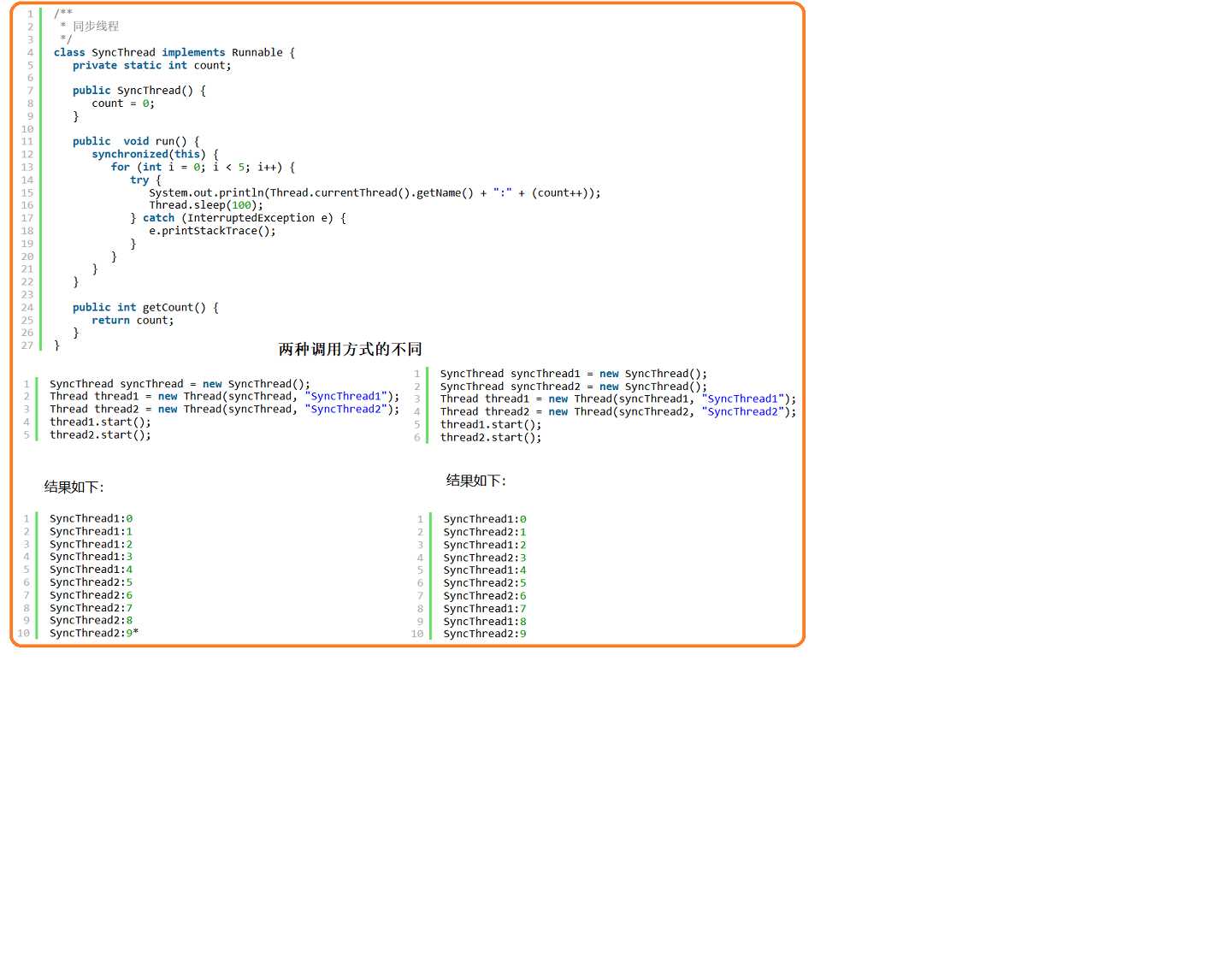Click the heading 两种调用方式的不同
1216x980 pixels.
[351, 349]
